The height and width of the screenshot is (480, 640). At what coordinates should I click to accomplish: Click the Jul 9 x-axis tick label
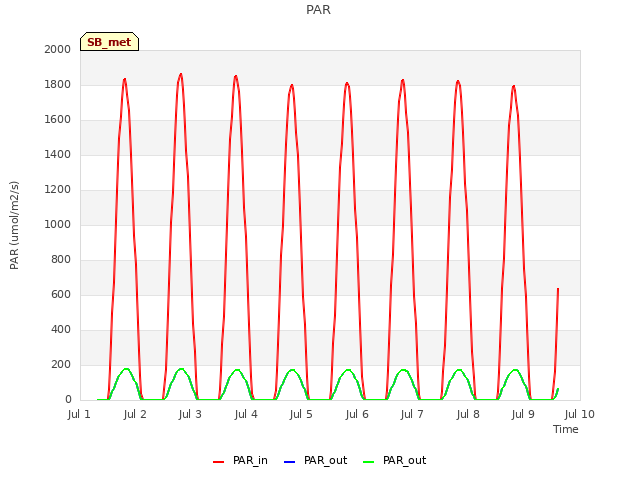point(523,414)
